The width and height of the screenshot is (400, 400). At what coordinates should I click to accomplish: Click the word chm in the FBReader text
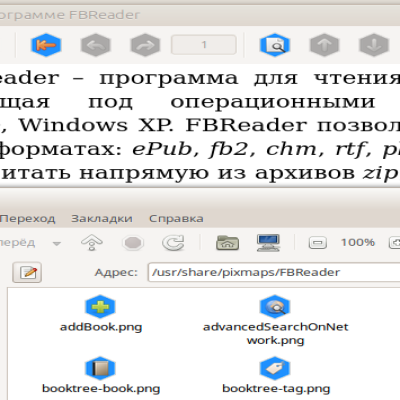tap(292, 149)
